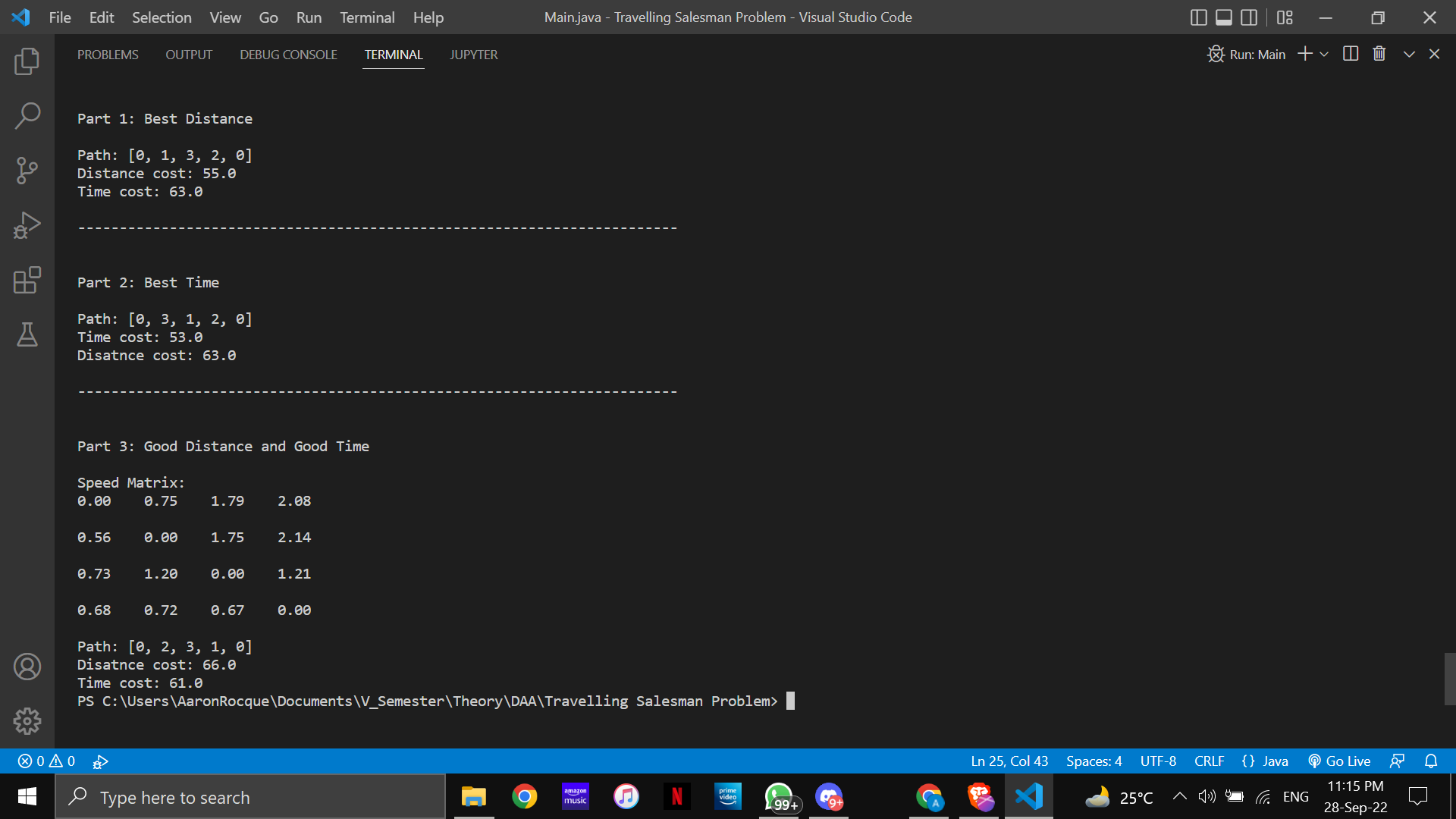Open launch configuration via Run: Main gear
The height and width of the screenshot is (819, 1456).
pos(1216,54)
